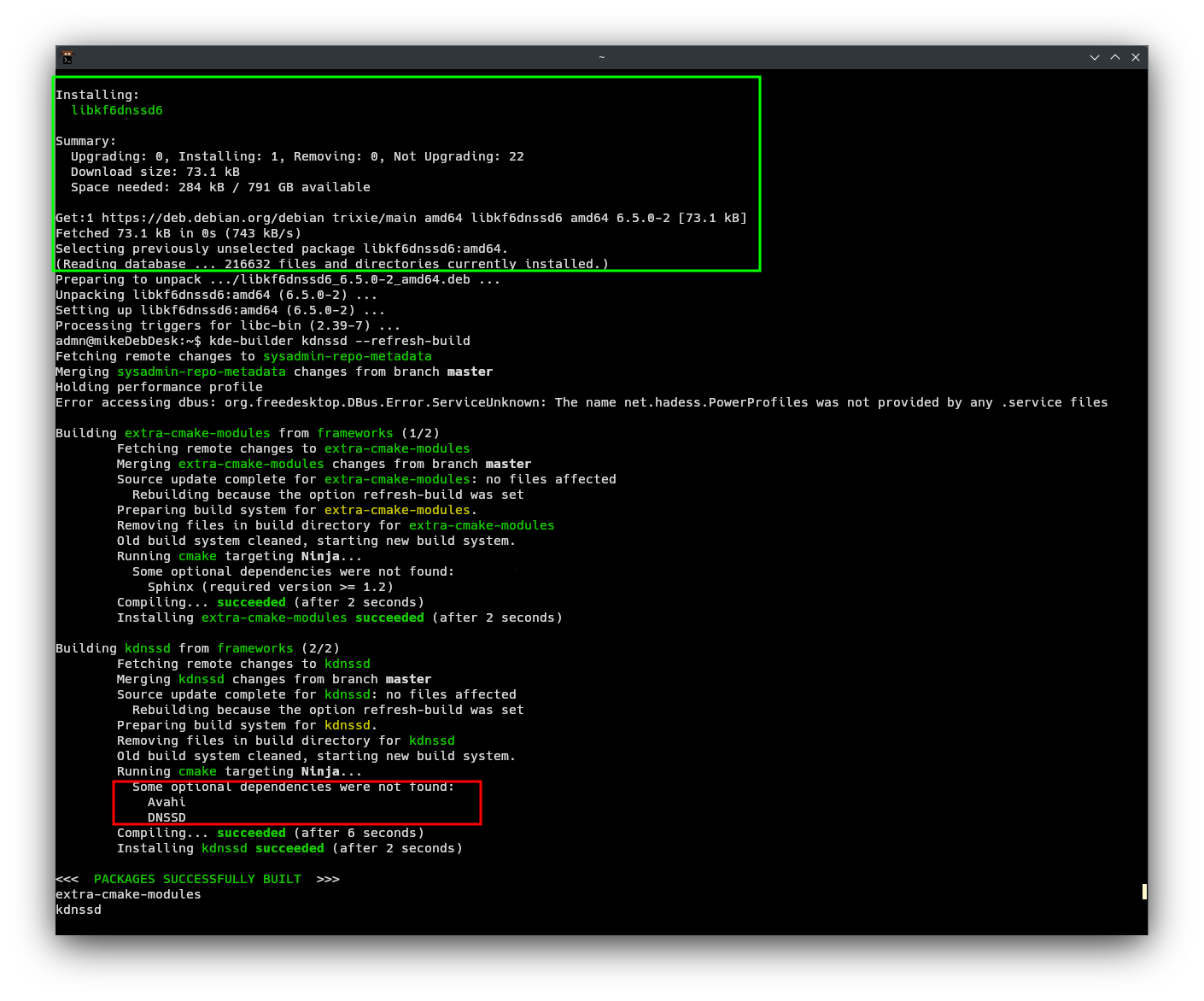Click the '~' window title text

602,57
